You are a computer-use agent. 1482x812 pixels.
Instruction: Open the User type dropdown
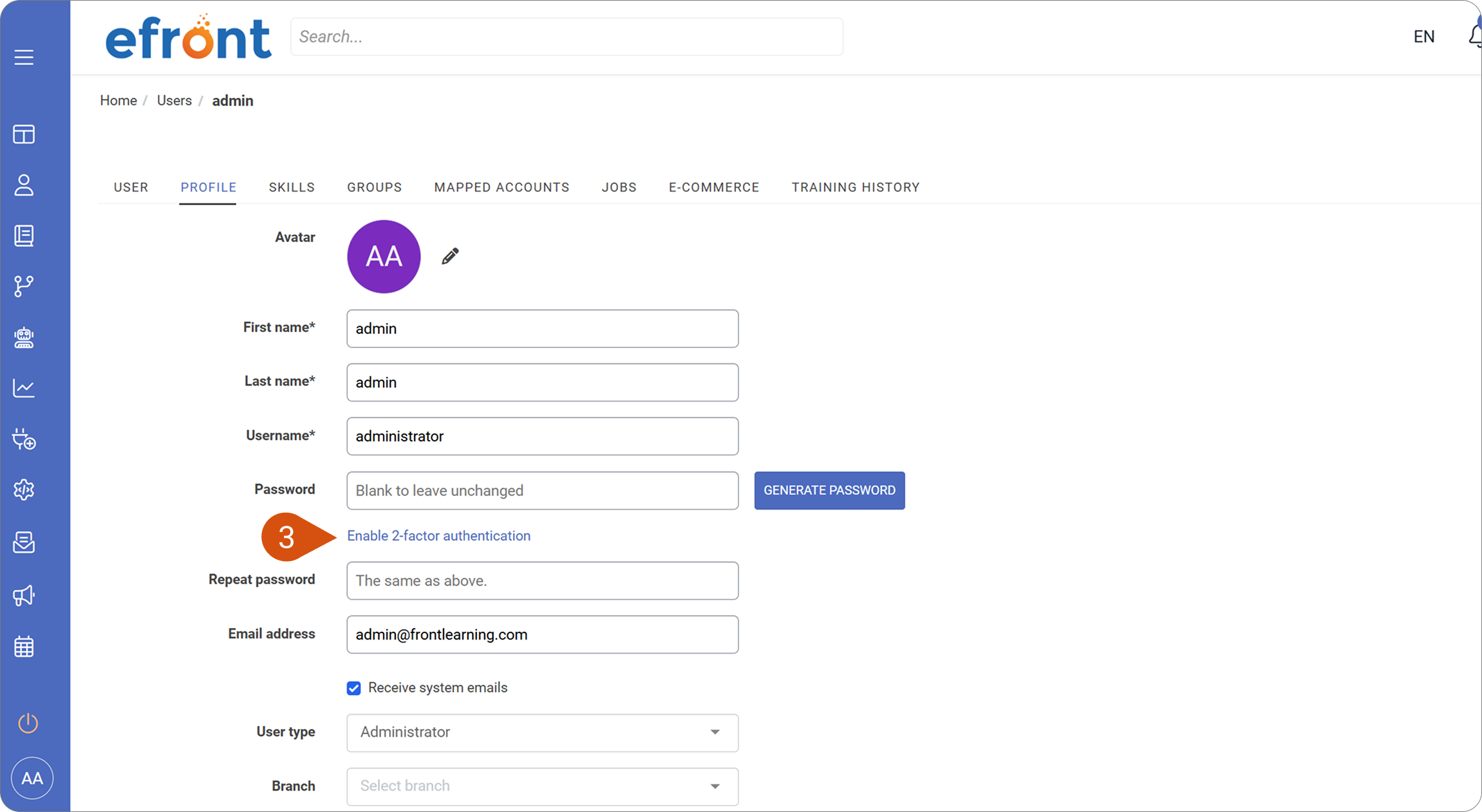pos(542,732)
